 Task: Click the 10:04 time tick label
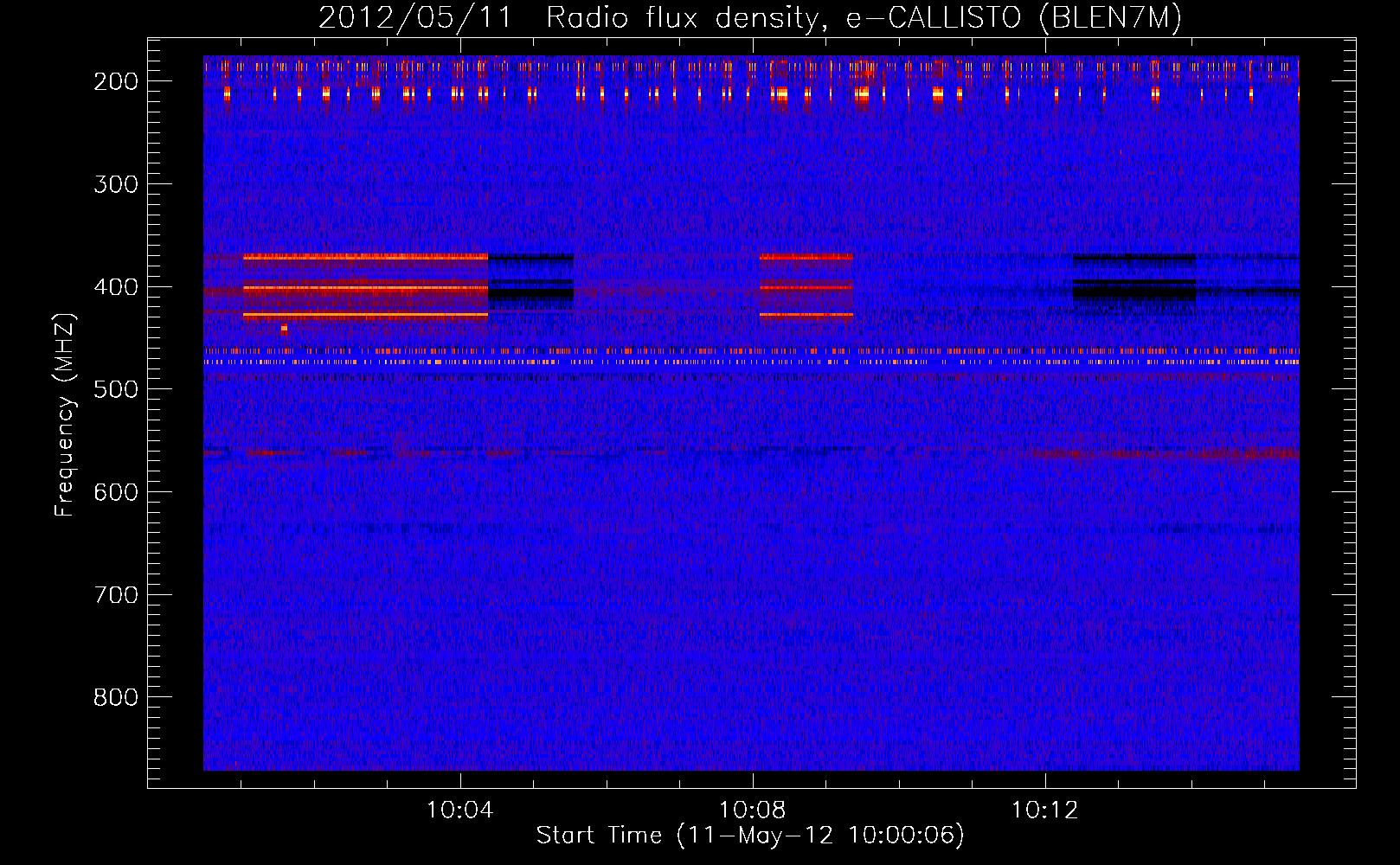(x=459, y=811)
